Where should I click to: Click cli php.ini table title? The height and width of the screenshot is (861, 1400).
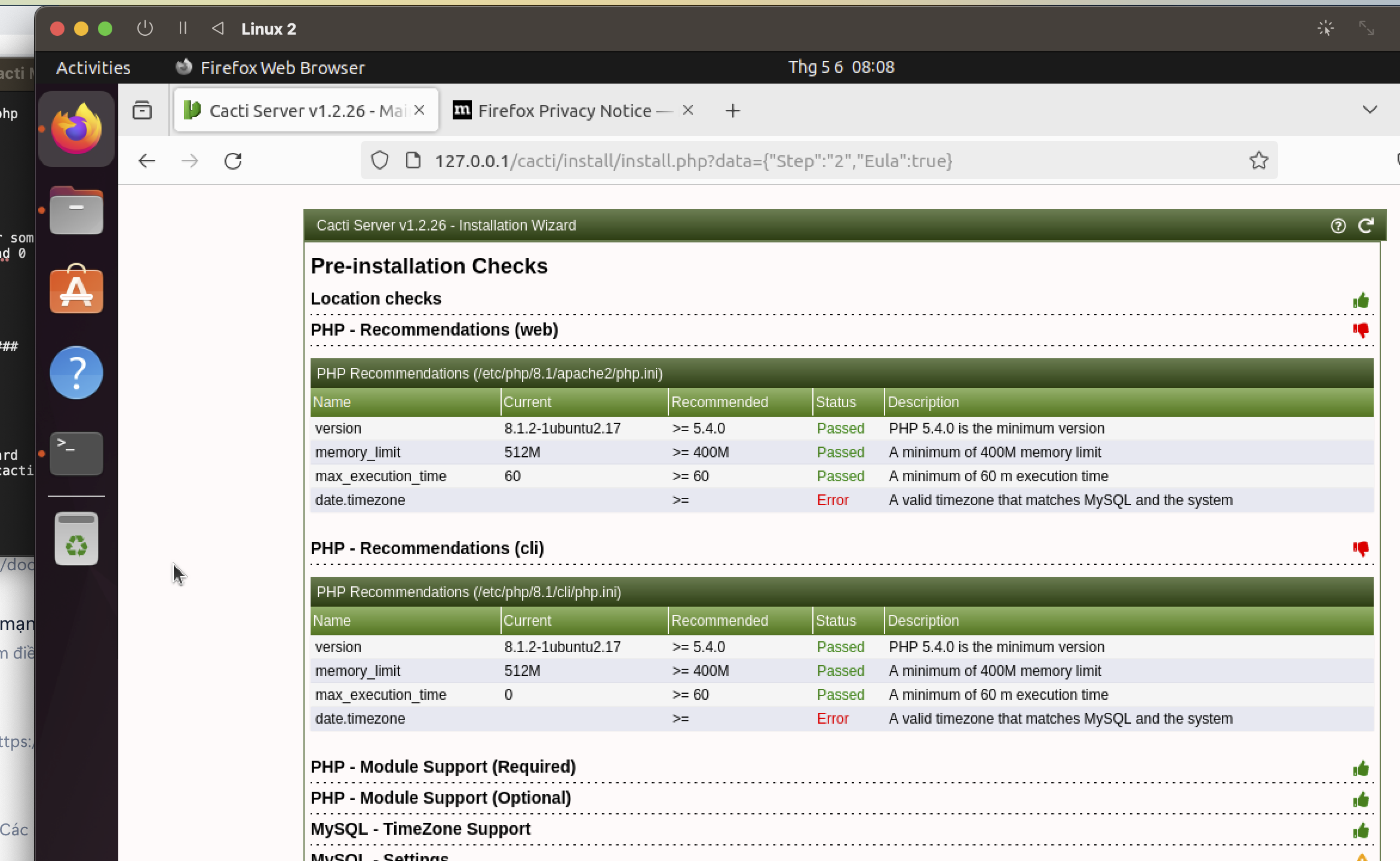(x=469, y=592)
